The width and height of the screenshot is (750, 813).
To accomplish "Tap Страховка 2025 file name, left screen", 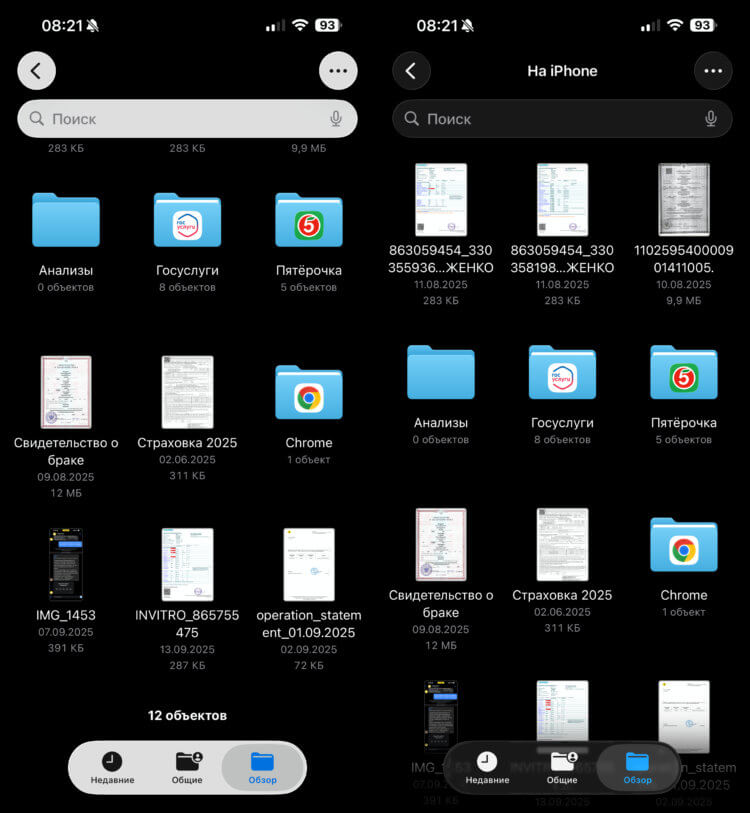I will tap(187, 443).
